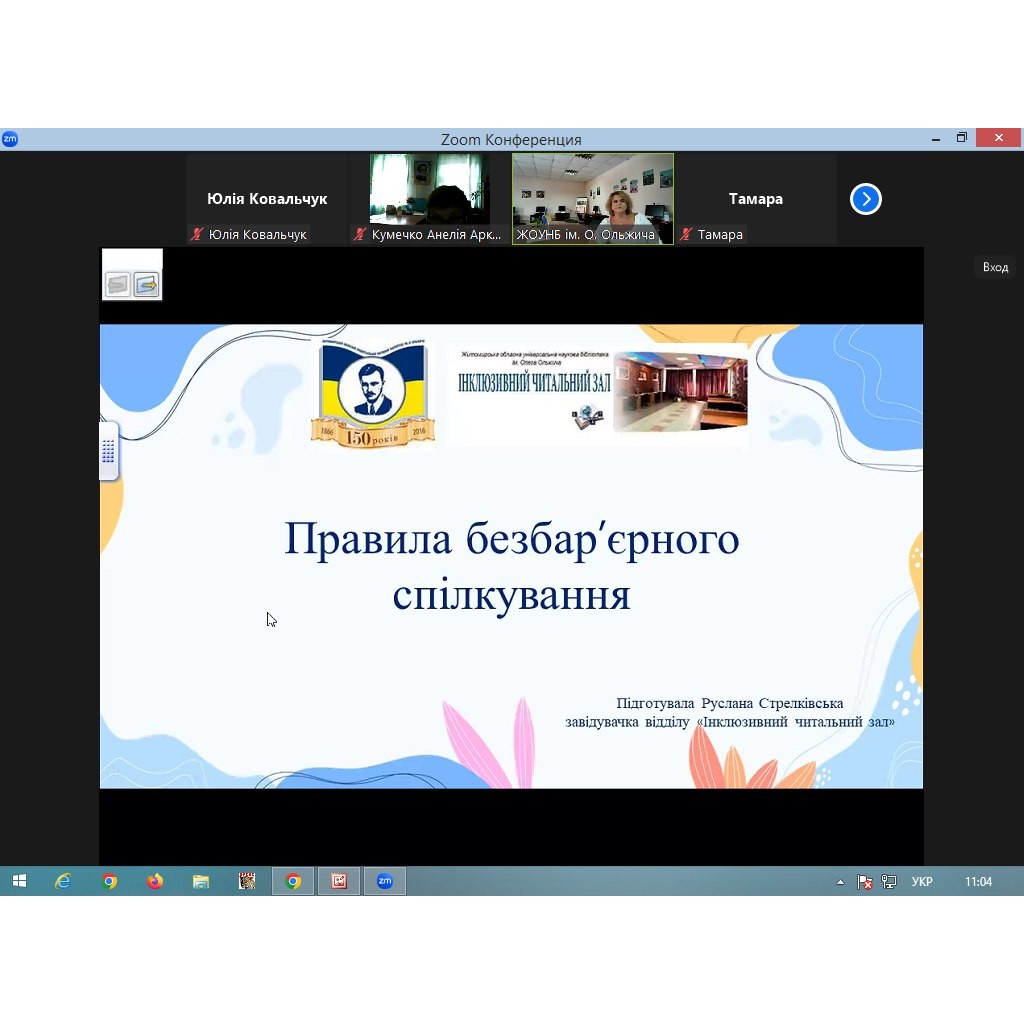Screen dimensions: 1024x1024
Task: Open the Windows Start menu
Action: 19,881
